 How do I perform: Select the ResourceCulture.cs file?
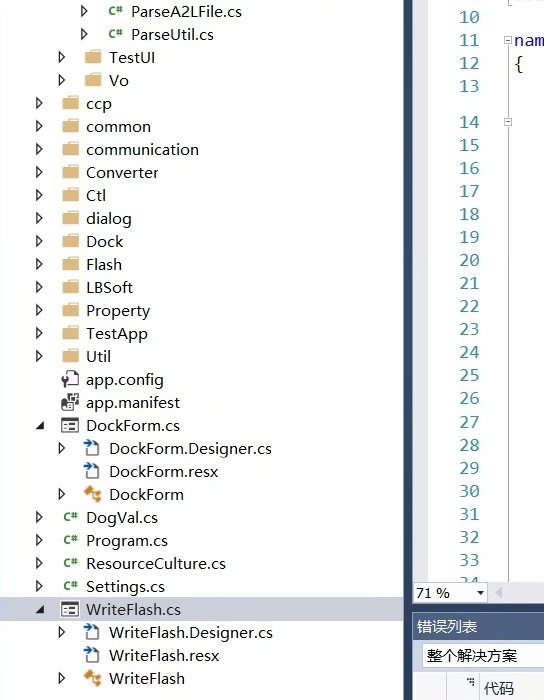pyautogui.click(x=156, y=563)
